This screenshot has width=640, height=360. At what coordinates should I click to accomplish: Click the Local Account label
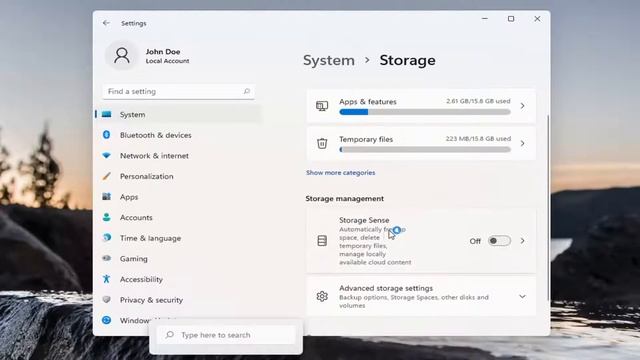point(167,61)
